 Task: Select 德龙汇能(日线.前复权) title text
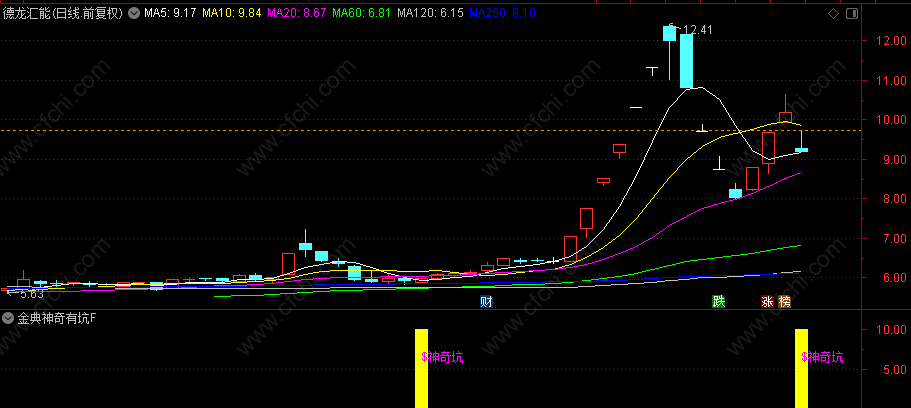(x=63, y=13)
